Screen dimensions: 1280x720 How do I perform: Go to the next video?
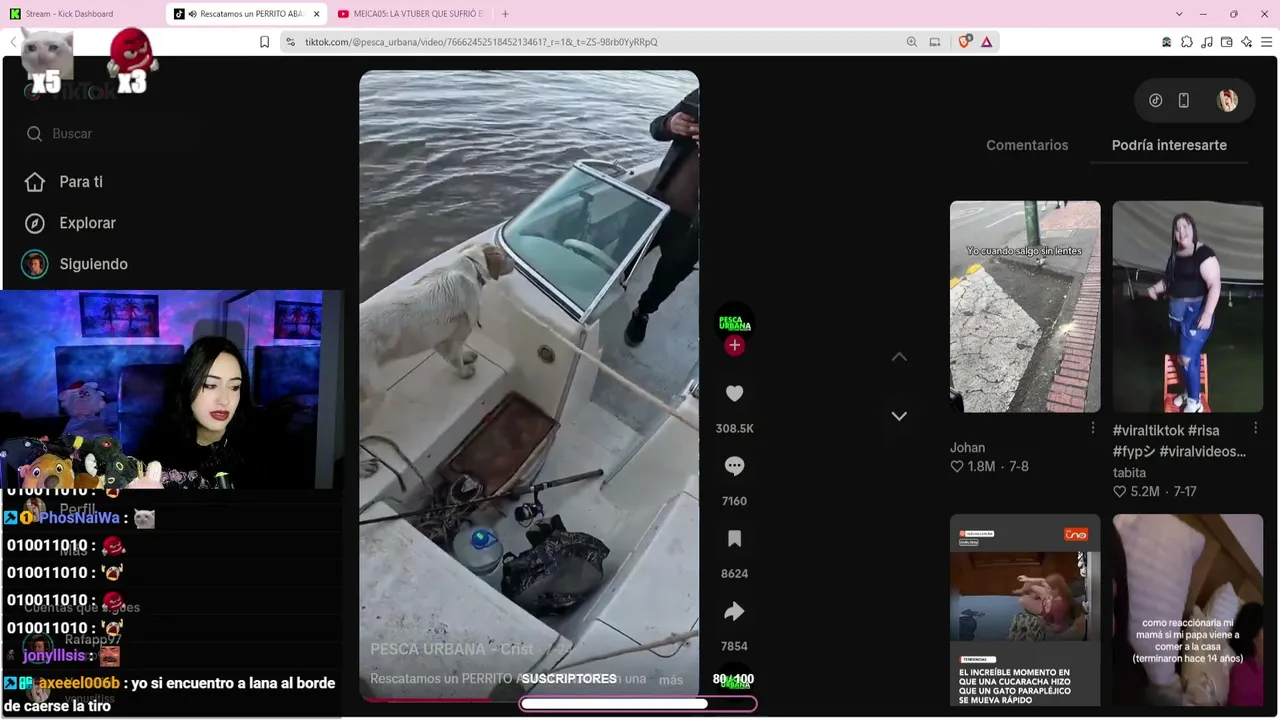coord(899,416)
